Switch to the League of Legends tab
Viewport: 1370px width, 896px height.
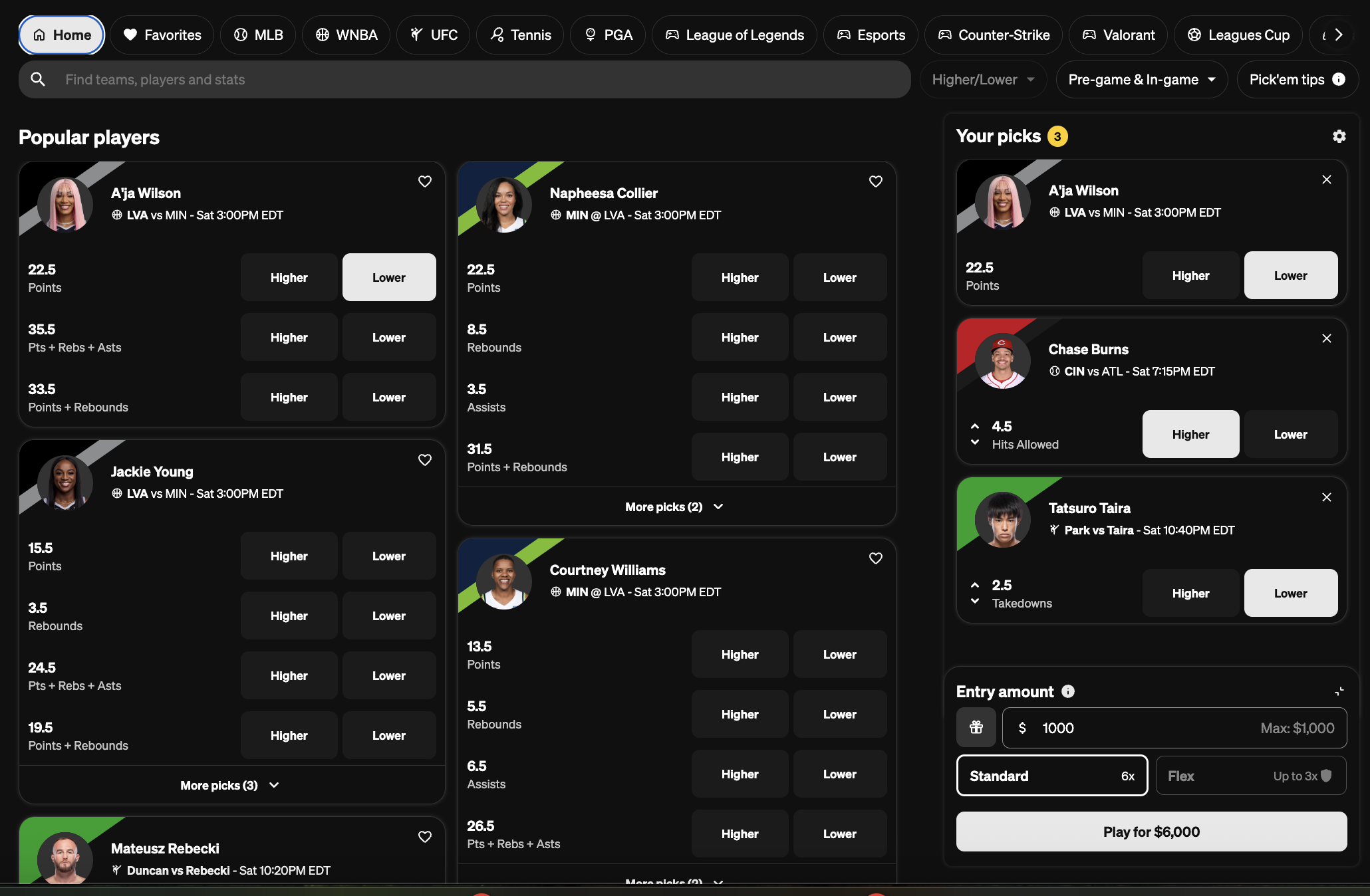(734, 35)
